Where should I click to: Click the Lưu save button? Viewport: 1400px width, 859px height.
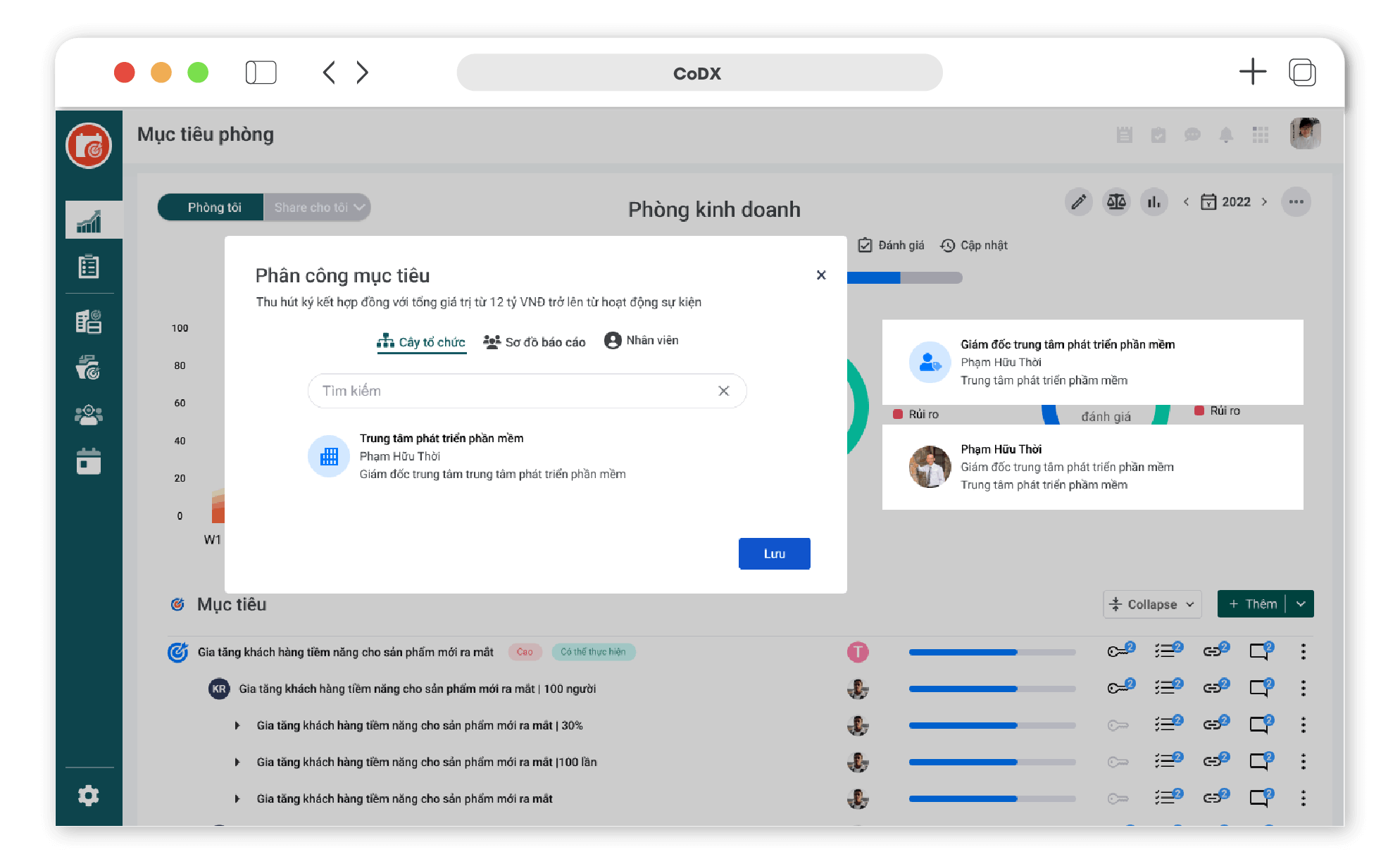click(774, 554)
